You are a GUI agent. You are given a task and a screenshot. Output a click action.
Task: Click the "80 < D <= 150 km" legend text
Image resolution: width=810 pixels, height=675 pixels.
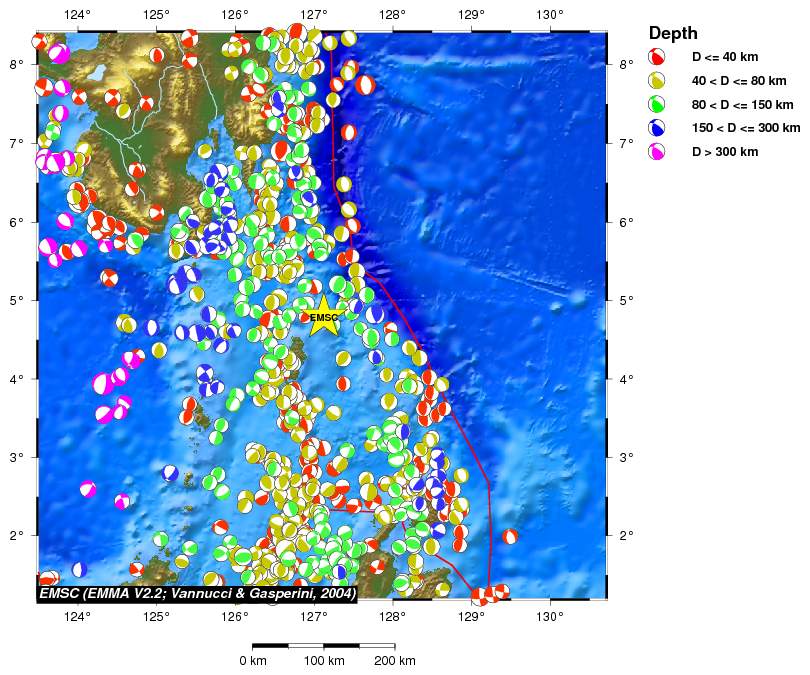(742, 104)
